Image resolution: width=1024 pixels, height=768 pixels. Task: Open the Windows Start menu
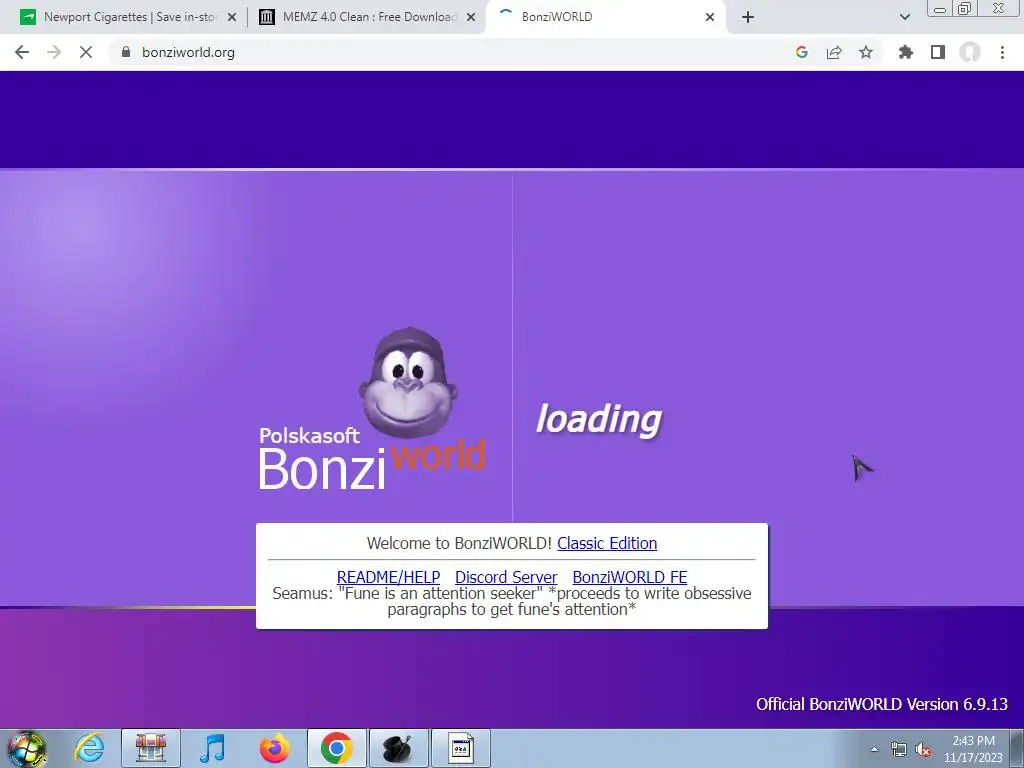coord(27,748)
